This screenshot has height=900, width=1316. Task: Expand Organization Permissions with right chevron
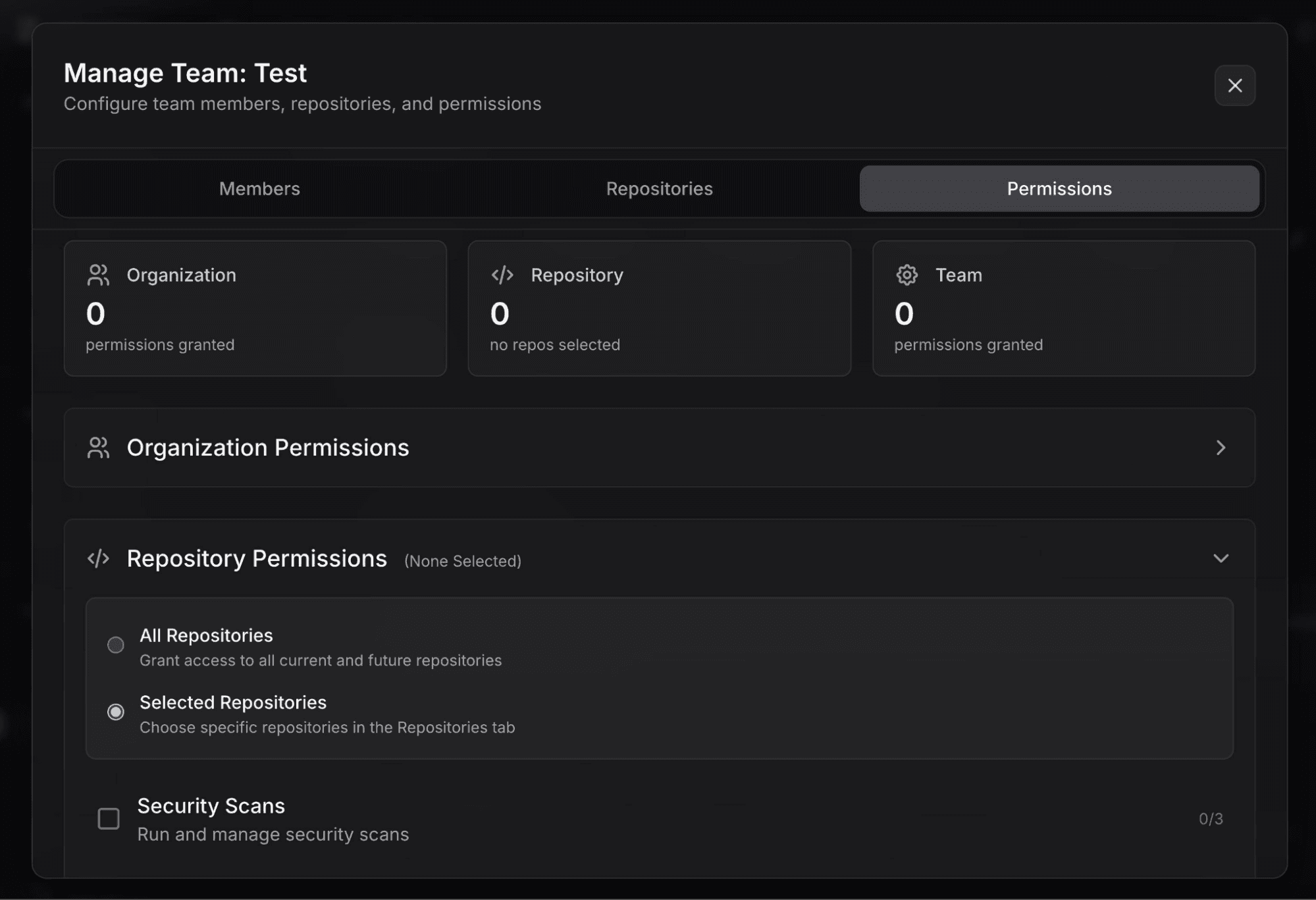pyautogui.click(x=1221, y=448)
